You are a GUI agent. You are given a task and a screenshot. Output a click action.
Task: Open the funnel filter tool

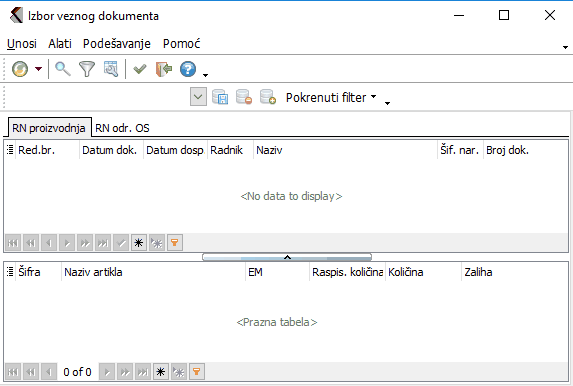pos(87,69)
